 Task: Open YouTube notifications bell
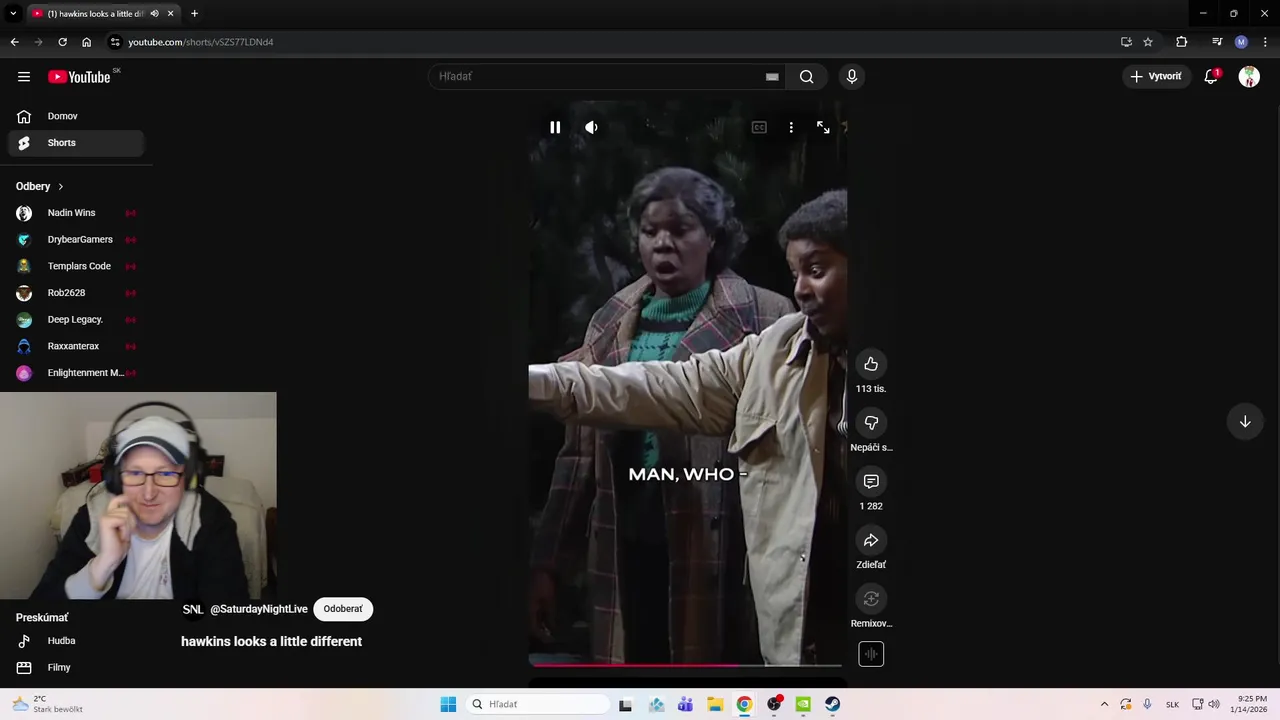tap(1211, 77)
